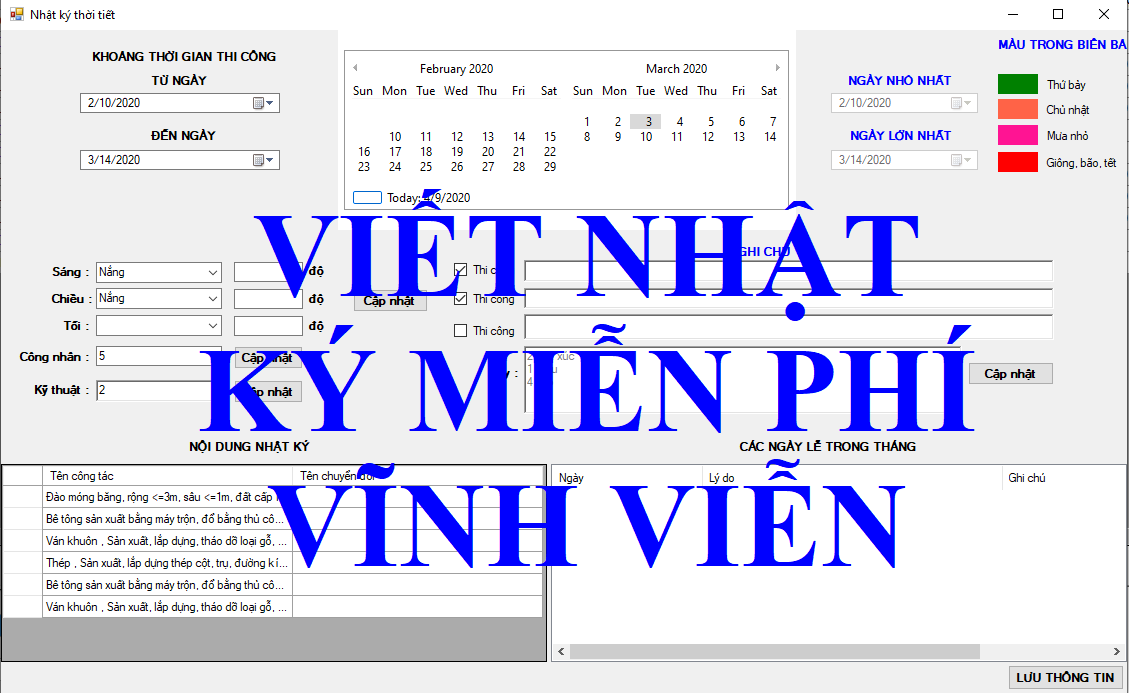Click left arrow of holidays table scrollbar
The width and height of the screenshot is (1129, 693).
click(x=561, y=652)
